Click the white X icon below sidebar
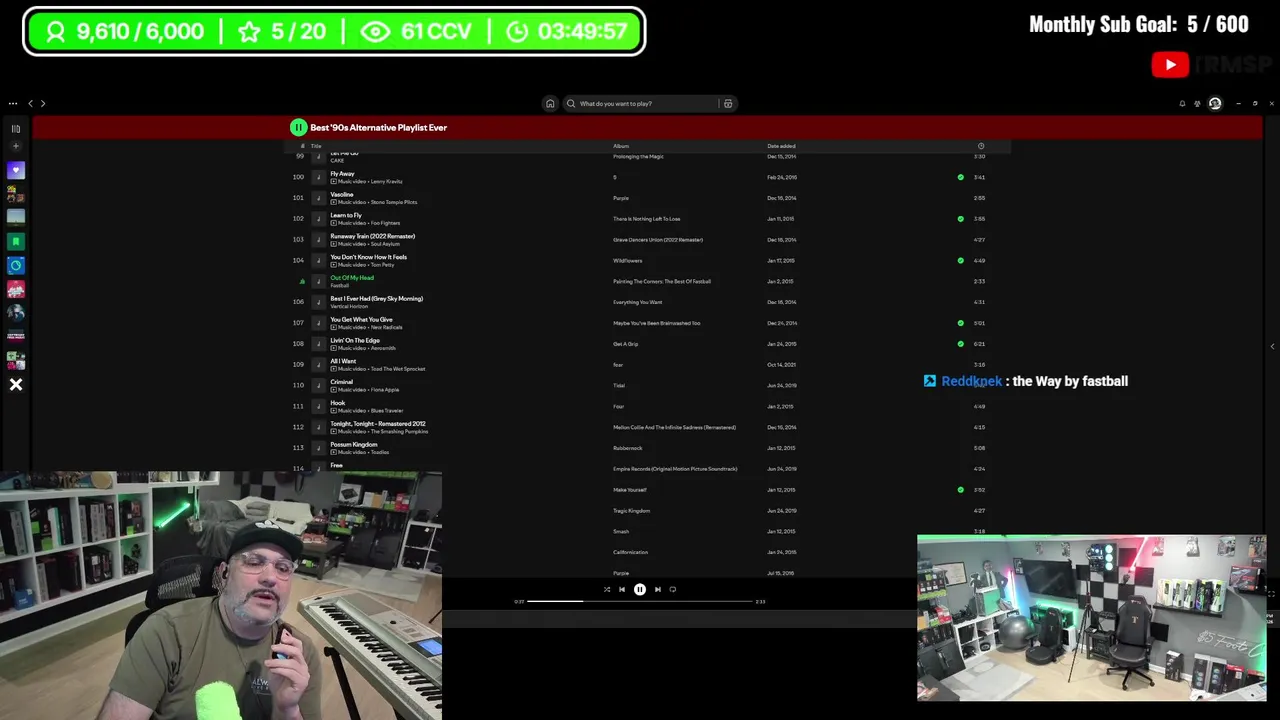 pos(16,384)
